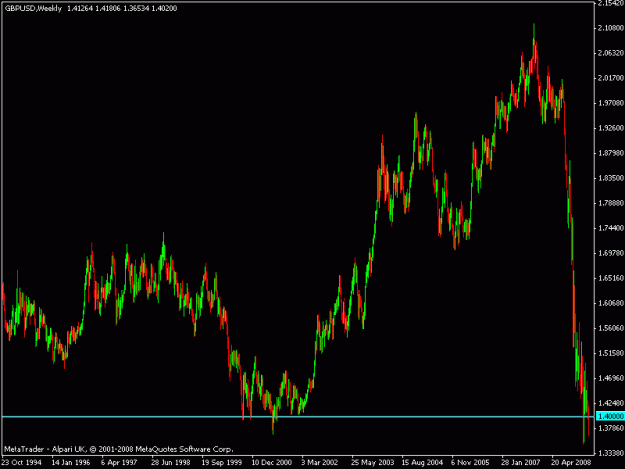The width and height of the screenshot is (625, 469).
Task: Click the 3 Mar 2002 date label
Action: pyautogui.click(x=319, y=463)
